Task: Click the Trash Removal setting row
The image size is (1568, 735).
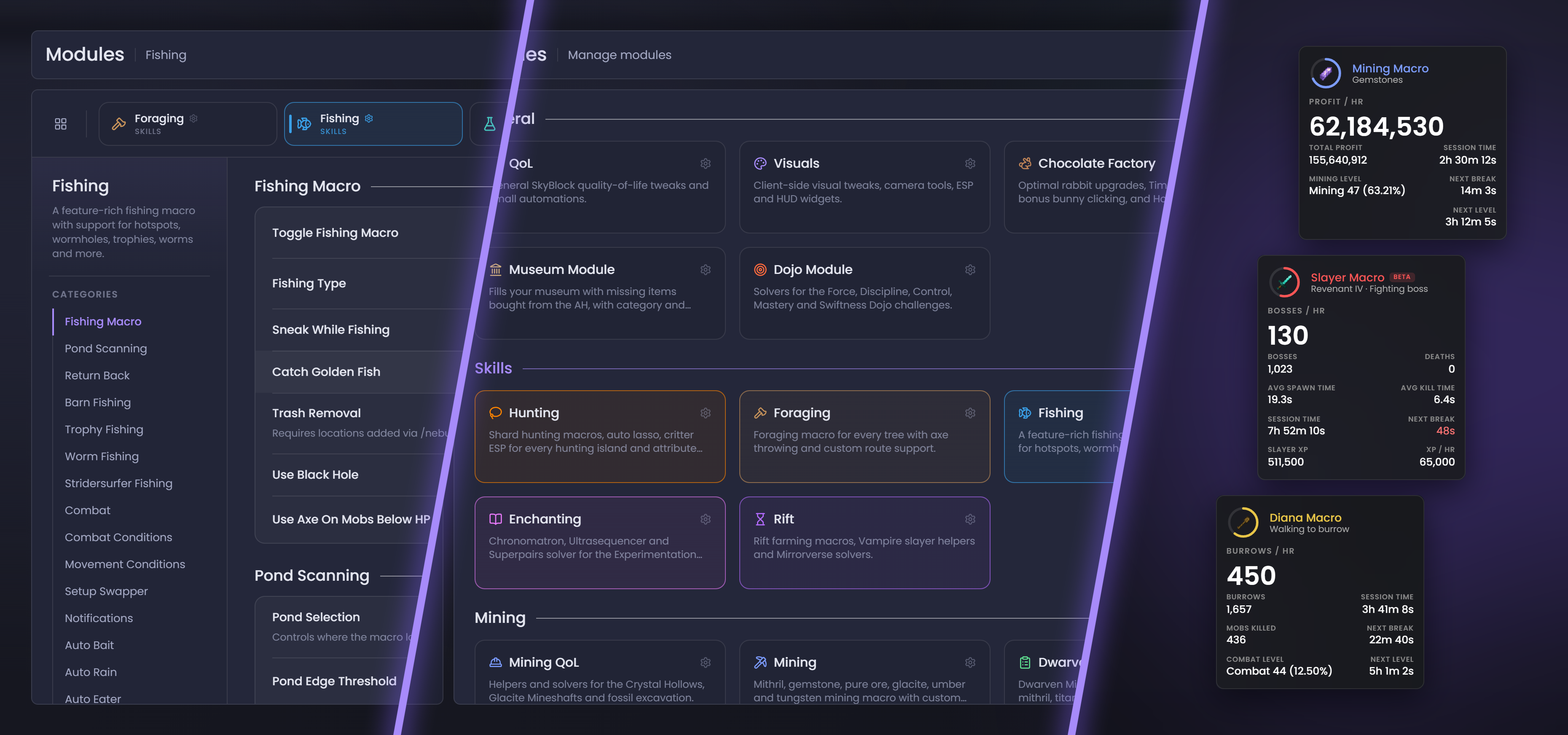Action: (355, 423)
